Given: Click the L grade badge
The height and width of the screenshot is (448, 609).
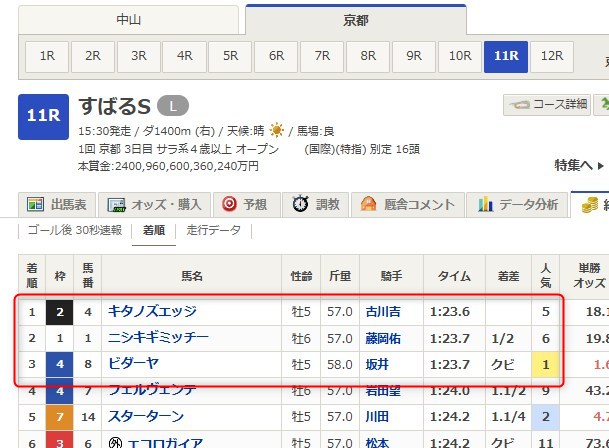Looking at the screenshot, I should pos(173,106).
